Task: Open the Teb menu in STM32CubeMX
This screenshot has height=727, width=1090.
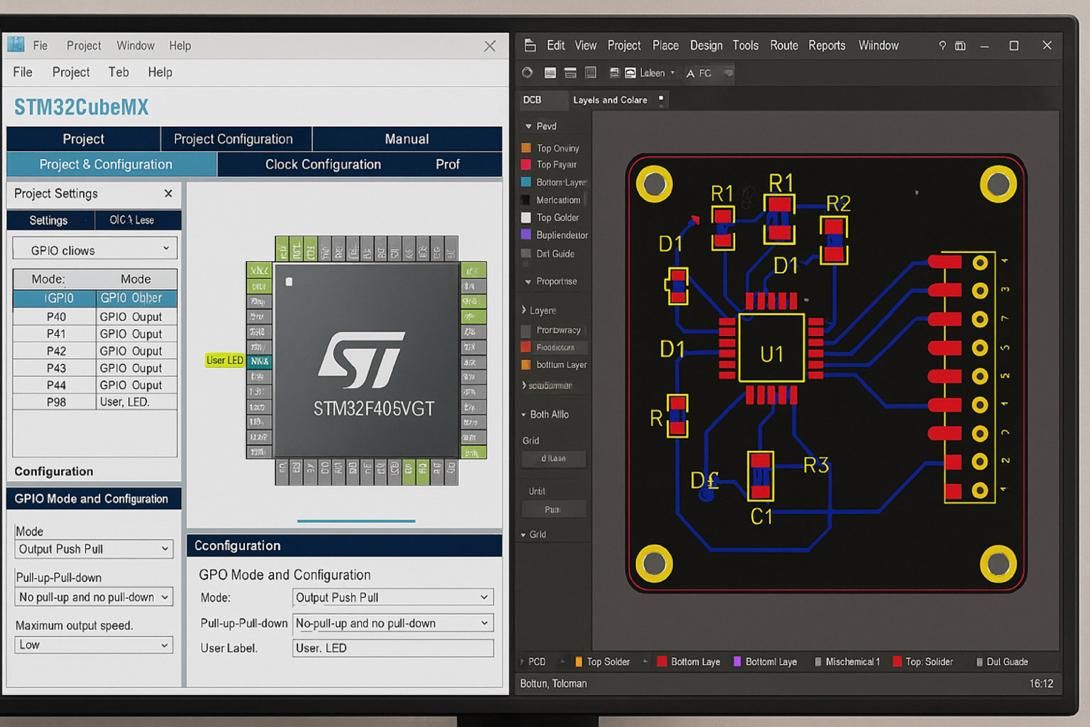Action: (x=118, y=72)
